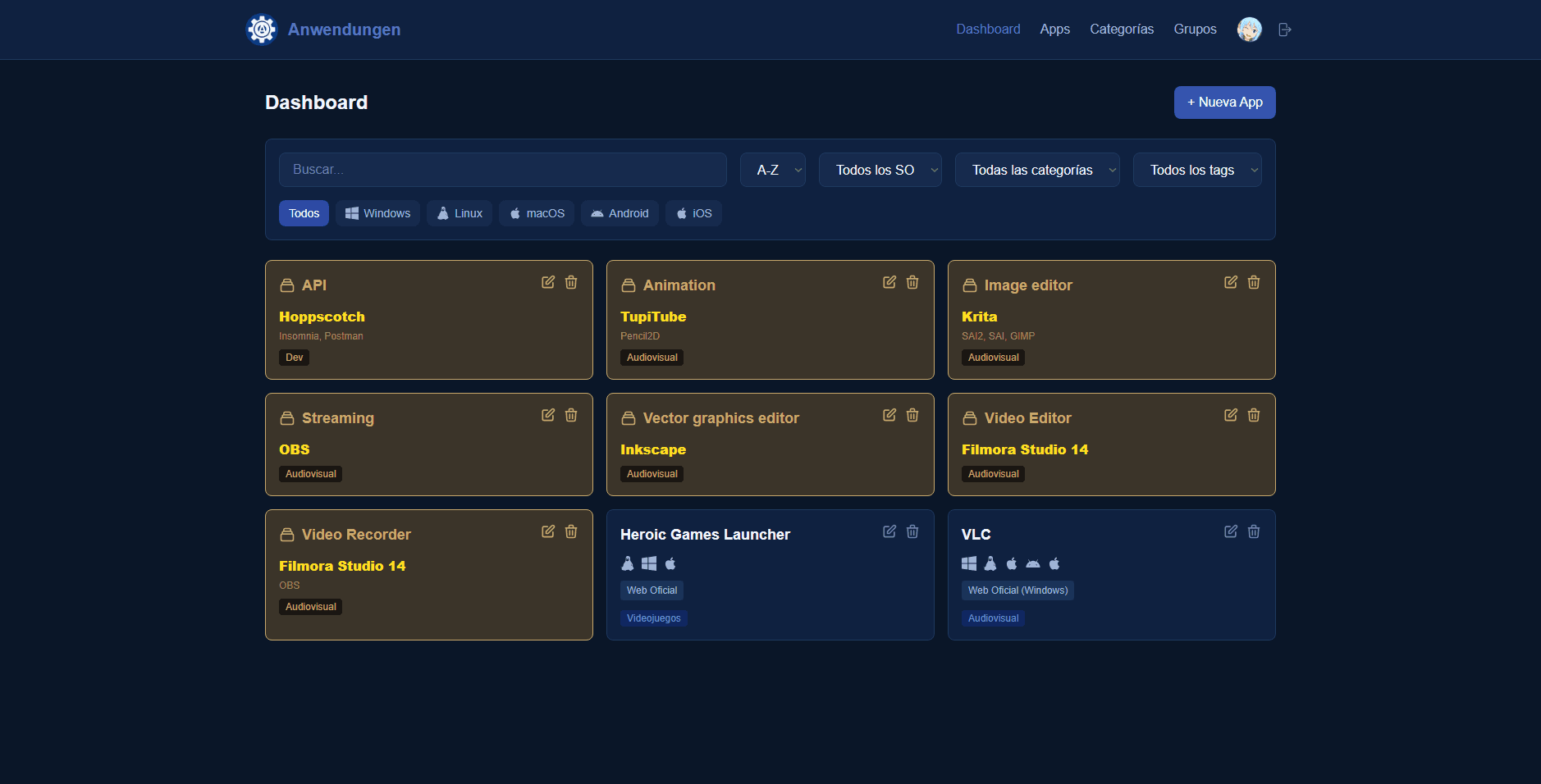Delete the VLC app entry
1541x784 pixels.
pyautogui.click(x=1254, y=531)
